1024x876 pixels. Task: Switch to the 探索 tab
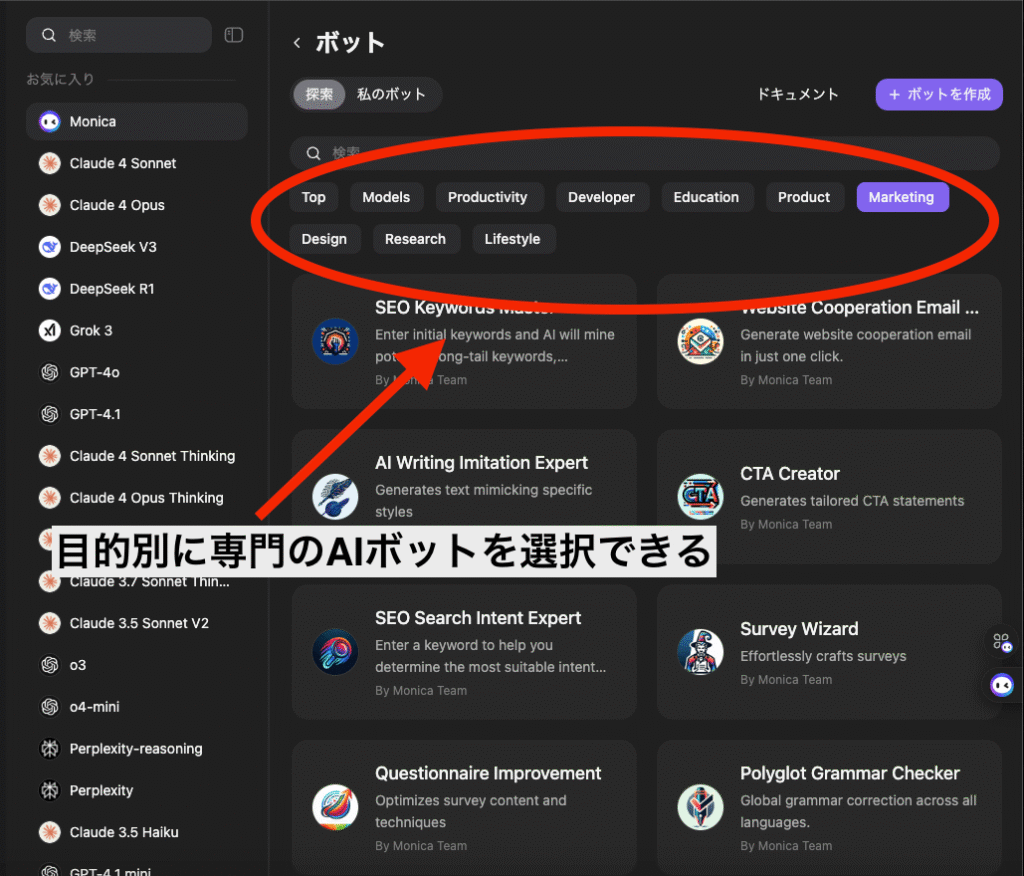coord(319,95)
